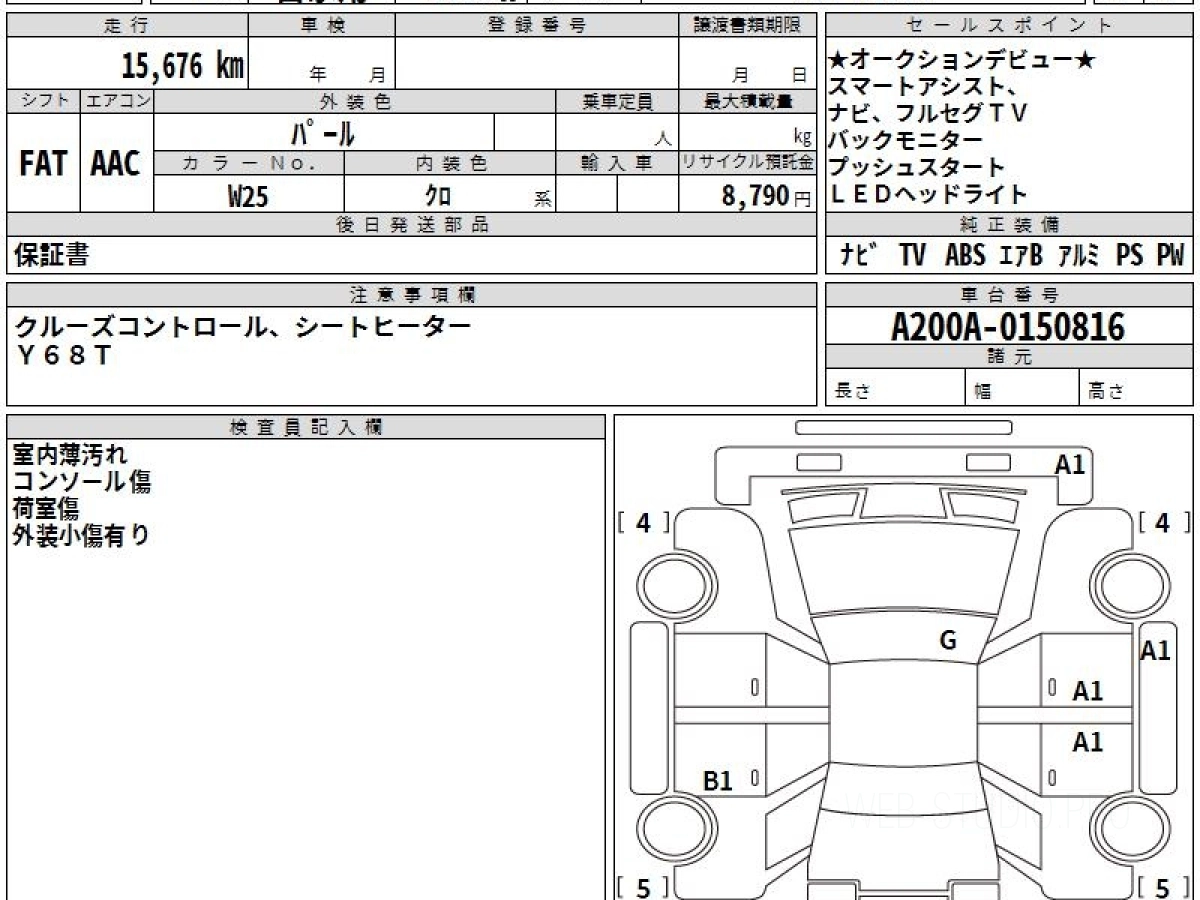The width and height of the screenshot is (1200, 900).
Task: Click the 乗車定員 label
Action: coord(617,101)
